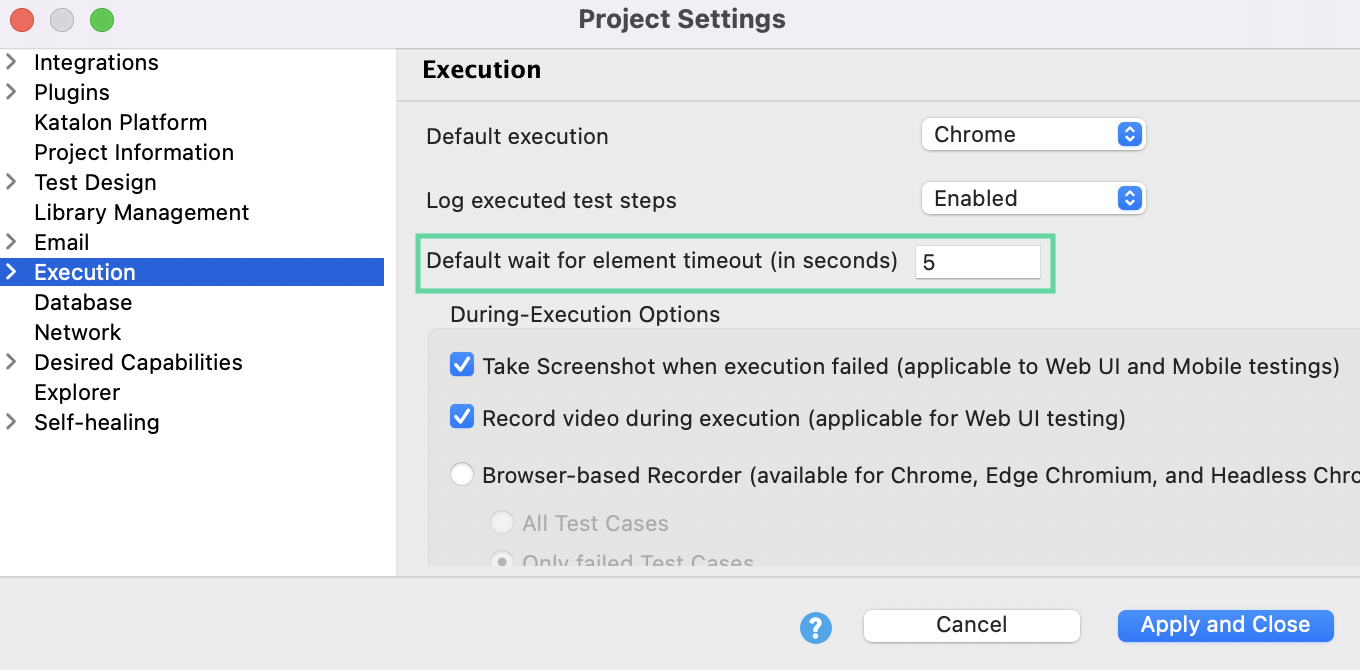
Task: Expand the Desired Capabilities node
Action: tap(12, 362)
